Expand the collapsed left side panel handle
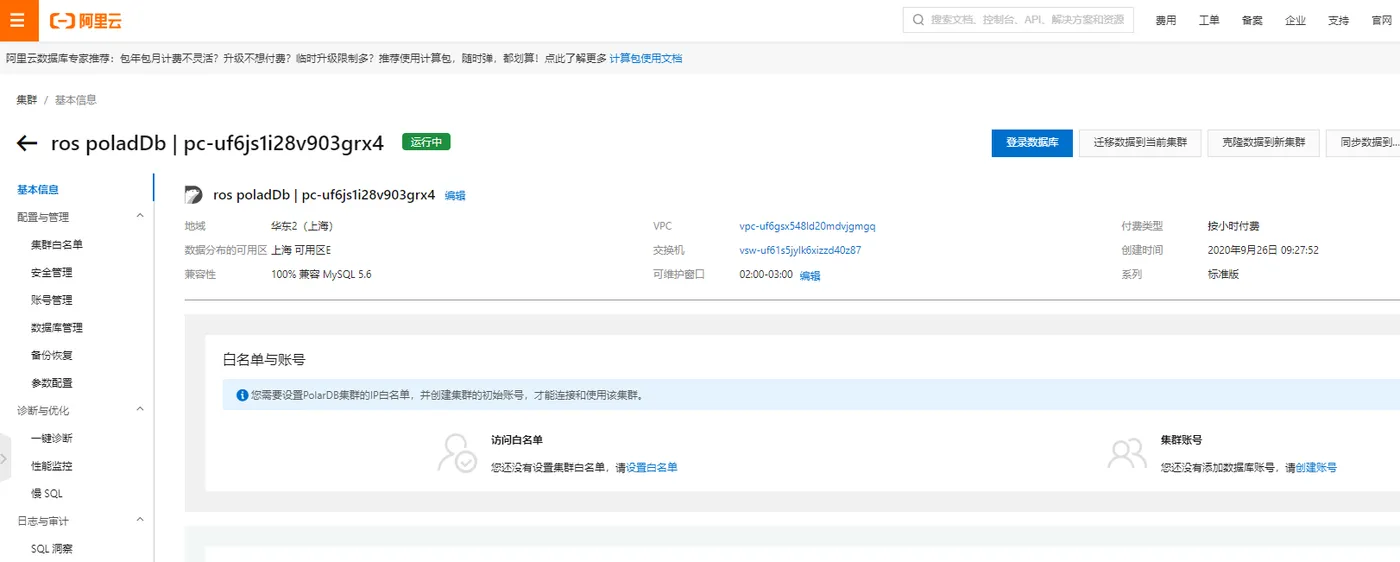Screen dimensions: 1400x562 click(x=4, y=459)
